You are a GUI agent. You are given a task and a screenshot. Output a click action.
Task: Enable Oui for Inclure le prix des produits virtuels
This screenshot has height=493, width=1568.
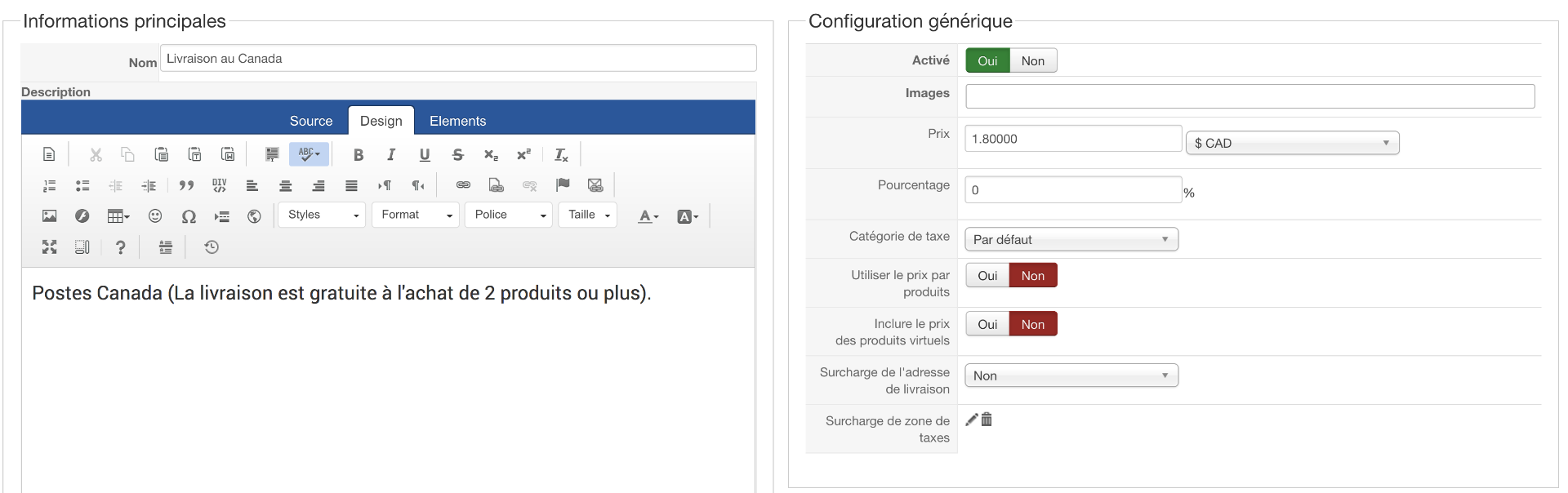click(x=987, y=325)
